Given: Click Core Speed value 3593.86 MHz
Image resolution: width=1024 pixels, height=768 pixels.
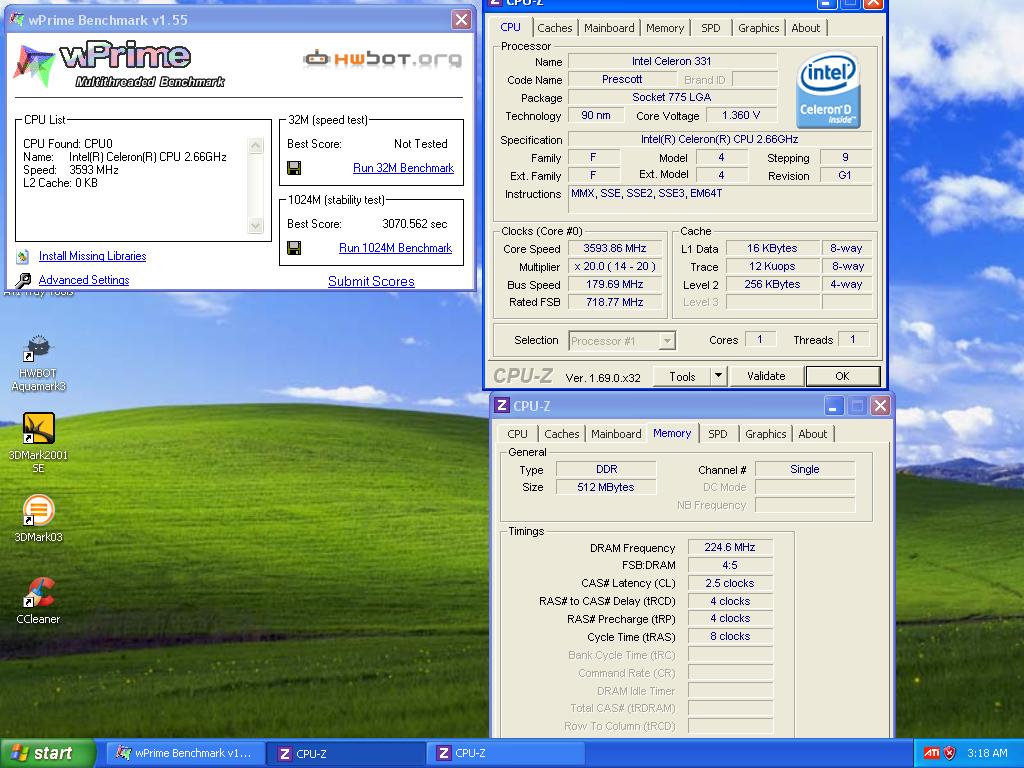Looking at the screenshot, I should pyautogui.click(x=615, y=248).
